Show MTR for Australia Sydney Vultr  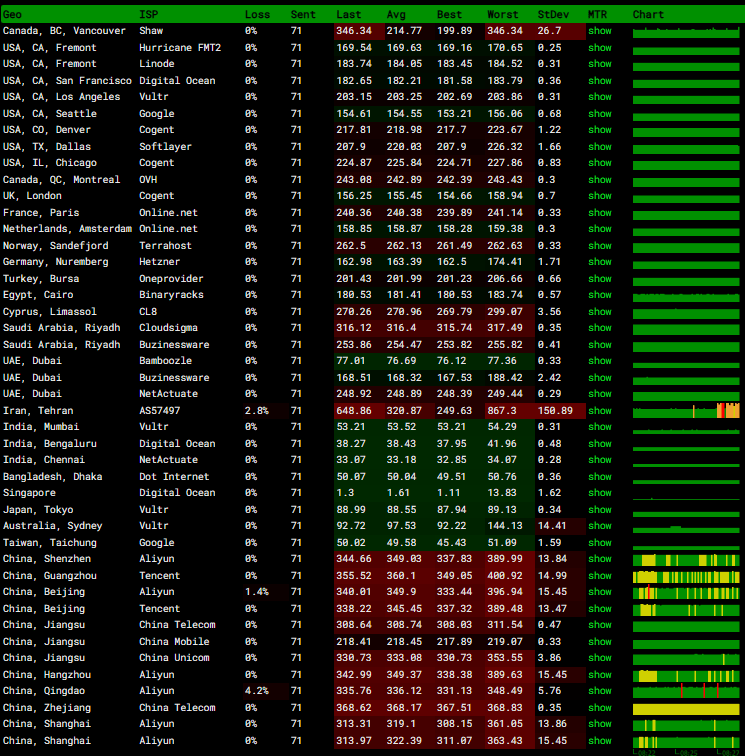(x=599, y=526)
